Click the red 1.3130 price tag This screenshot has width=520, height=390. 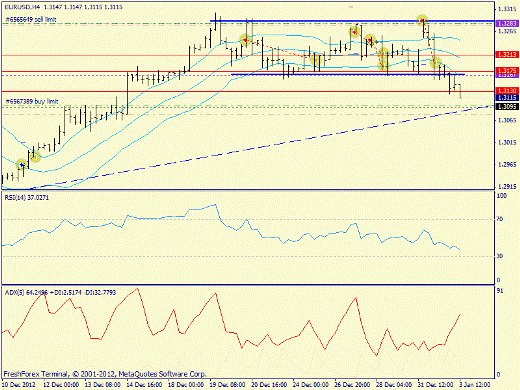(507, 91)
